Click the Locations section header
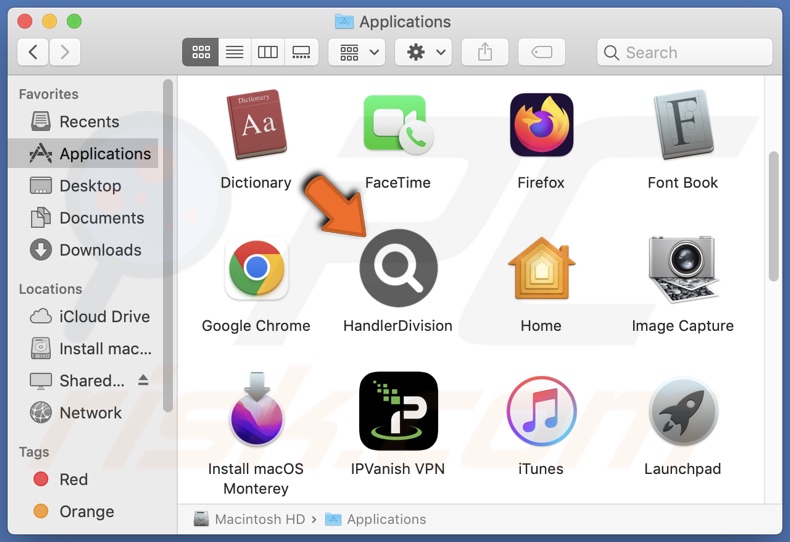 click(50, 289)
